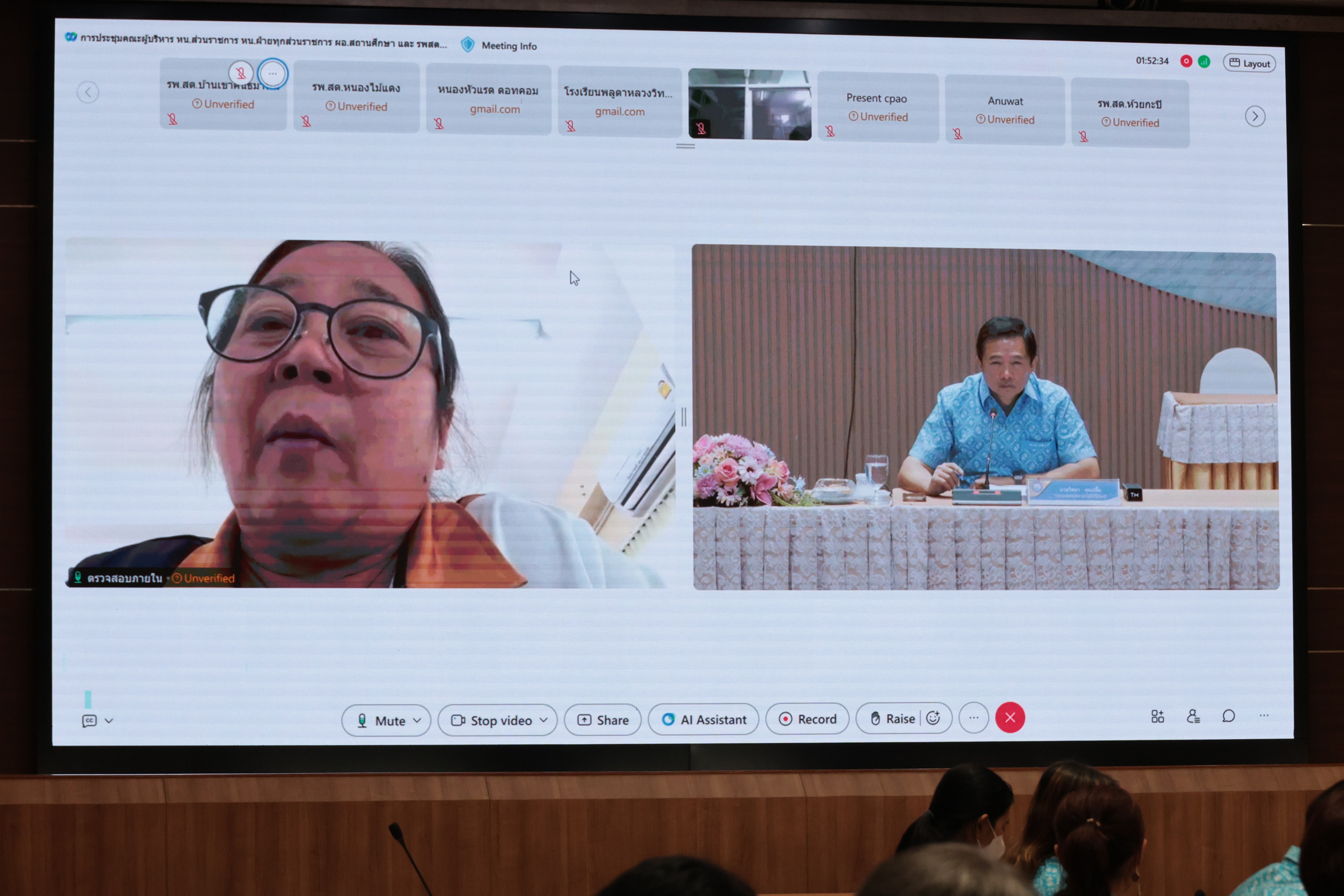
Task: Check the green network quality indicator
Action: click(x=1203, y=62)
